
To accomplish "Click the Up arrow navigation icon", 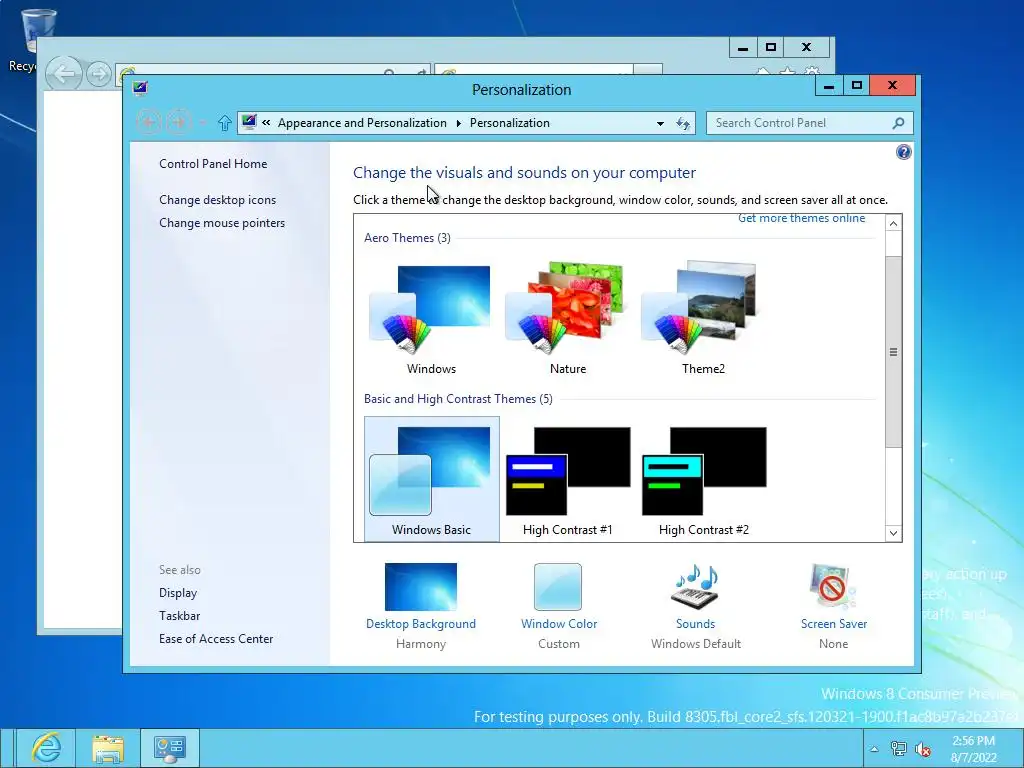I will point(225,123).
